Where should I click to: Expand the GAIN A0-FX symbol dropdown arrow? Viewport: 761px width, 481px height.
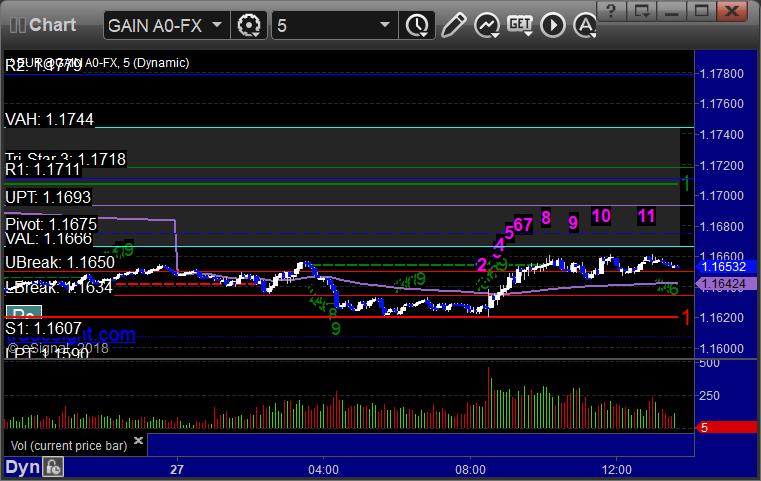coord(217,25)
